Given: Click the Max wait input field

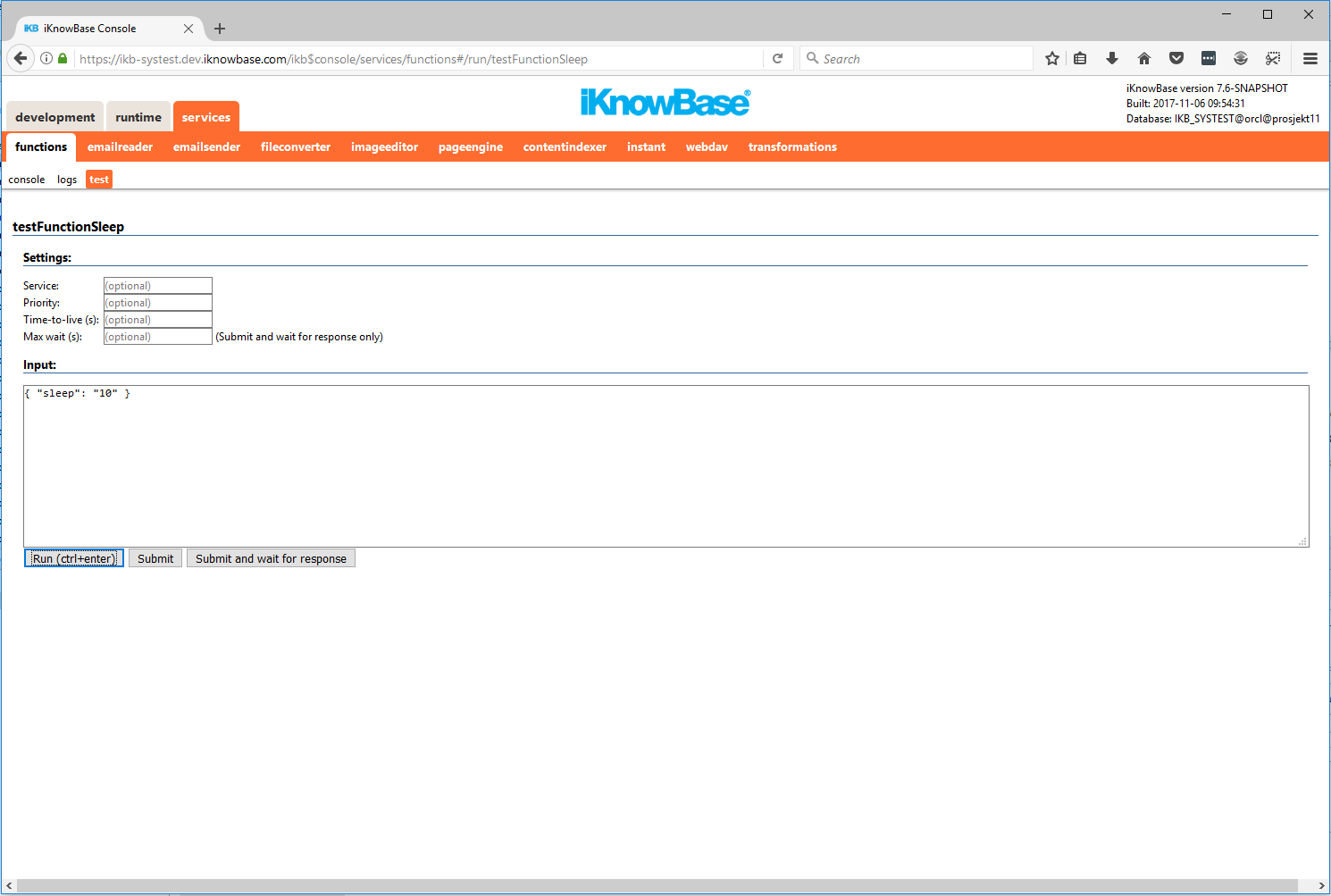Looking at the screenshot, I should coord(158,337).
